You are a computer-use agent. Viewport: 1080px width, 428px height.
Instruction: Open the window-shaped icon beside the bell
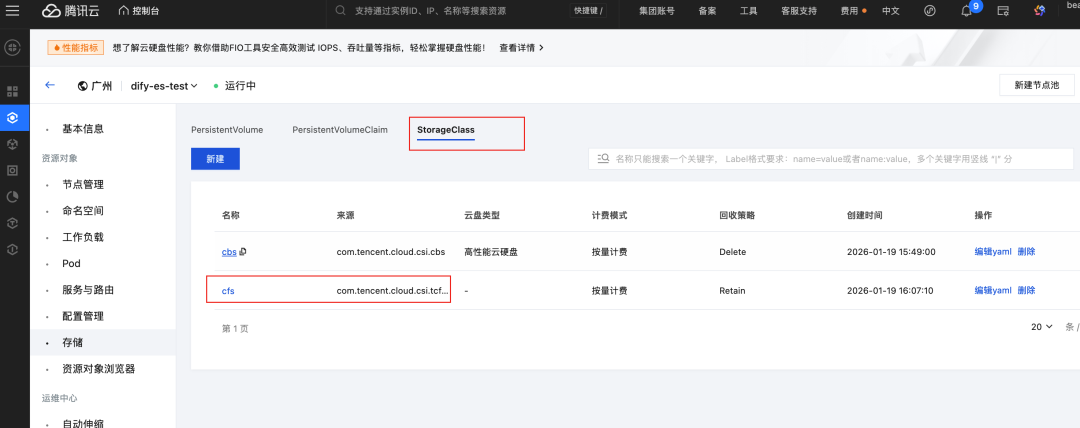coord(1004,11)
